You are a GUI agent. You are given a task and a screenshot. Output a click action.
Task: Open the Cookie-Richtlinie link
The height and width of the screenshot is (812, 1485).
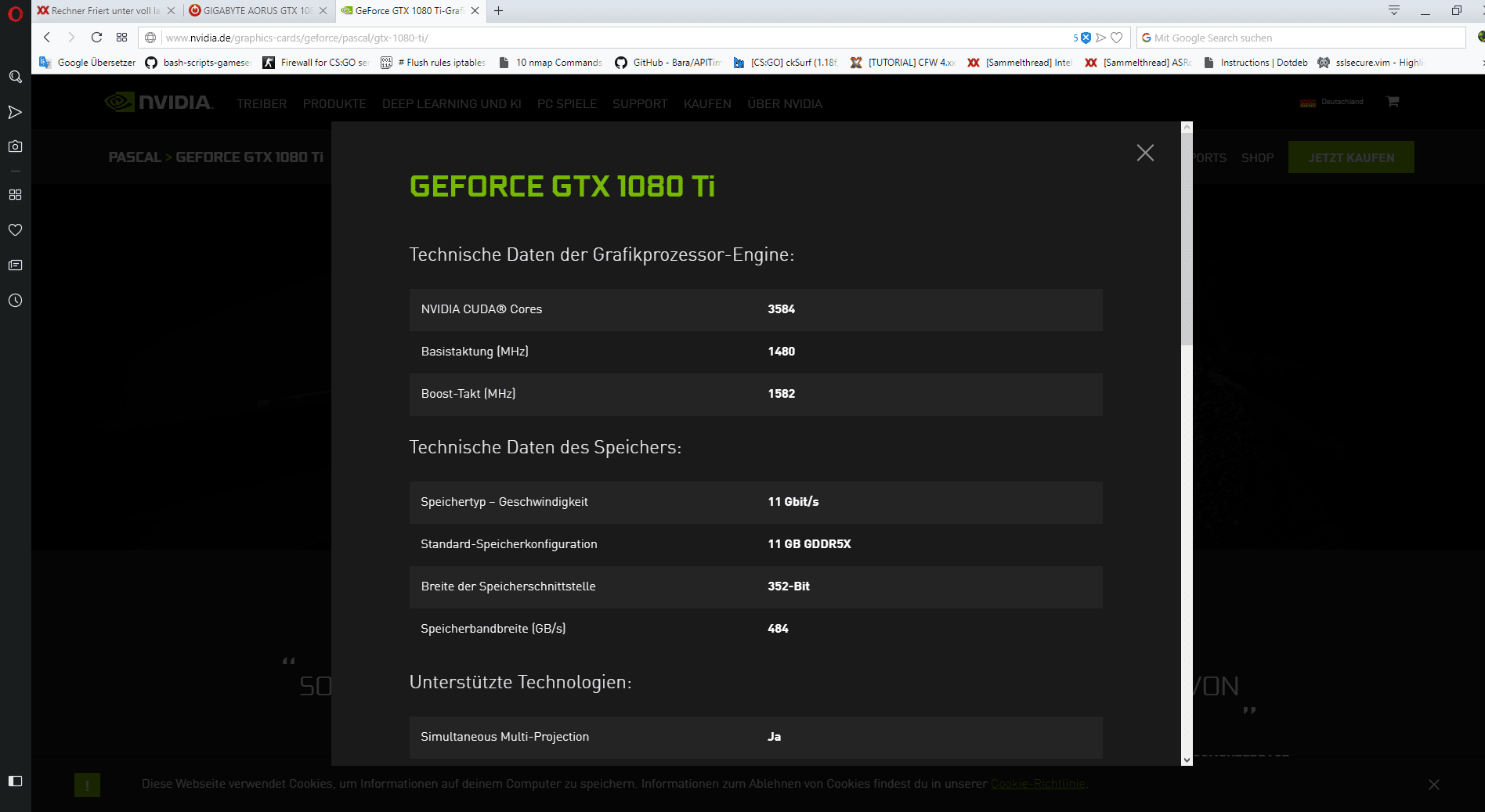tap(1038, 784)
